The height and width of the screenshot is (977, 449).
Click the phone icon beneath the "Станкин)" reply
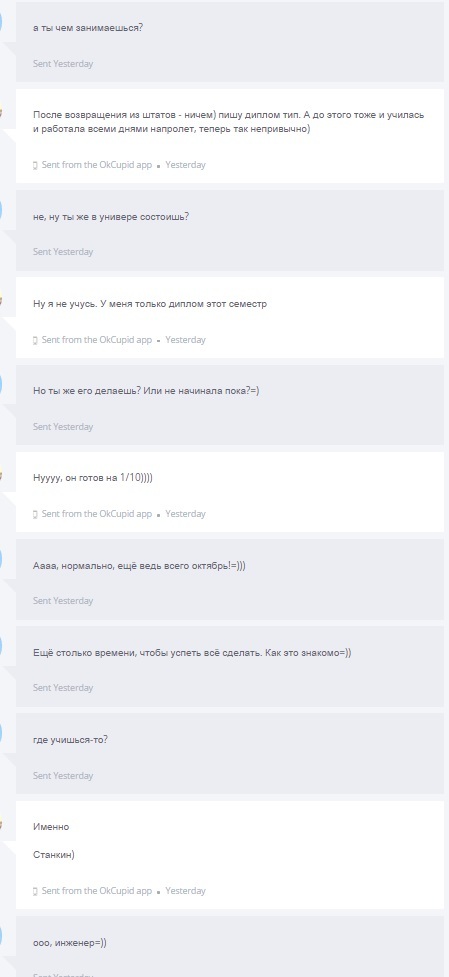pyautogui.click(x=35, y=891)
